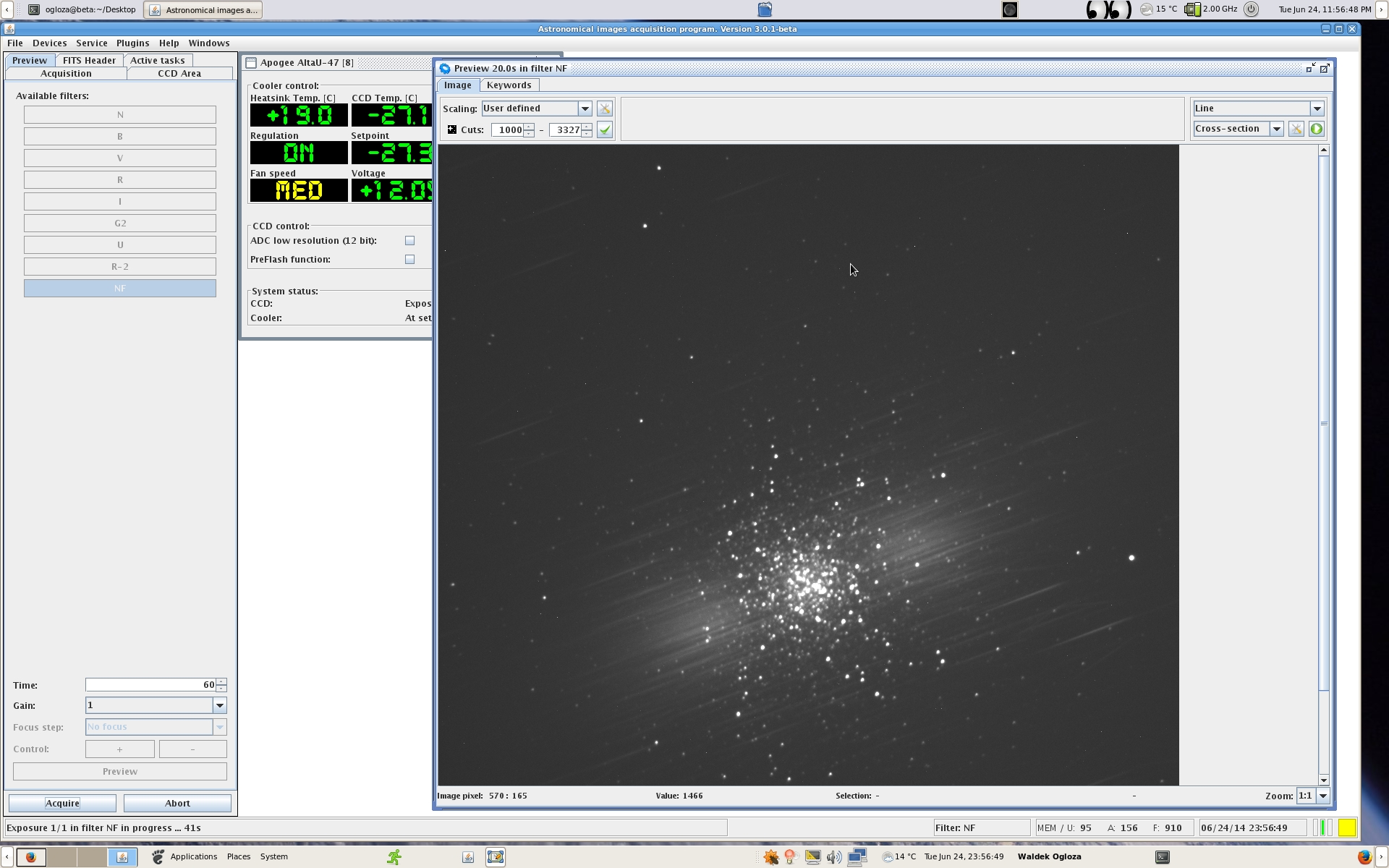Open Firefox from the bottom-left panel
The width and height of the screenshot is (1389, 868).
pos(30,857)
